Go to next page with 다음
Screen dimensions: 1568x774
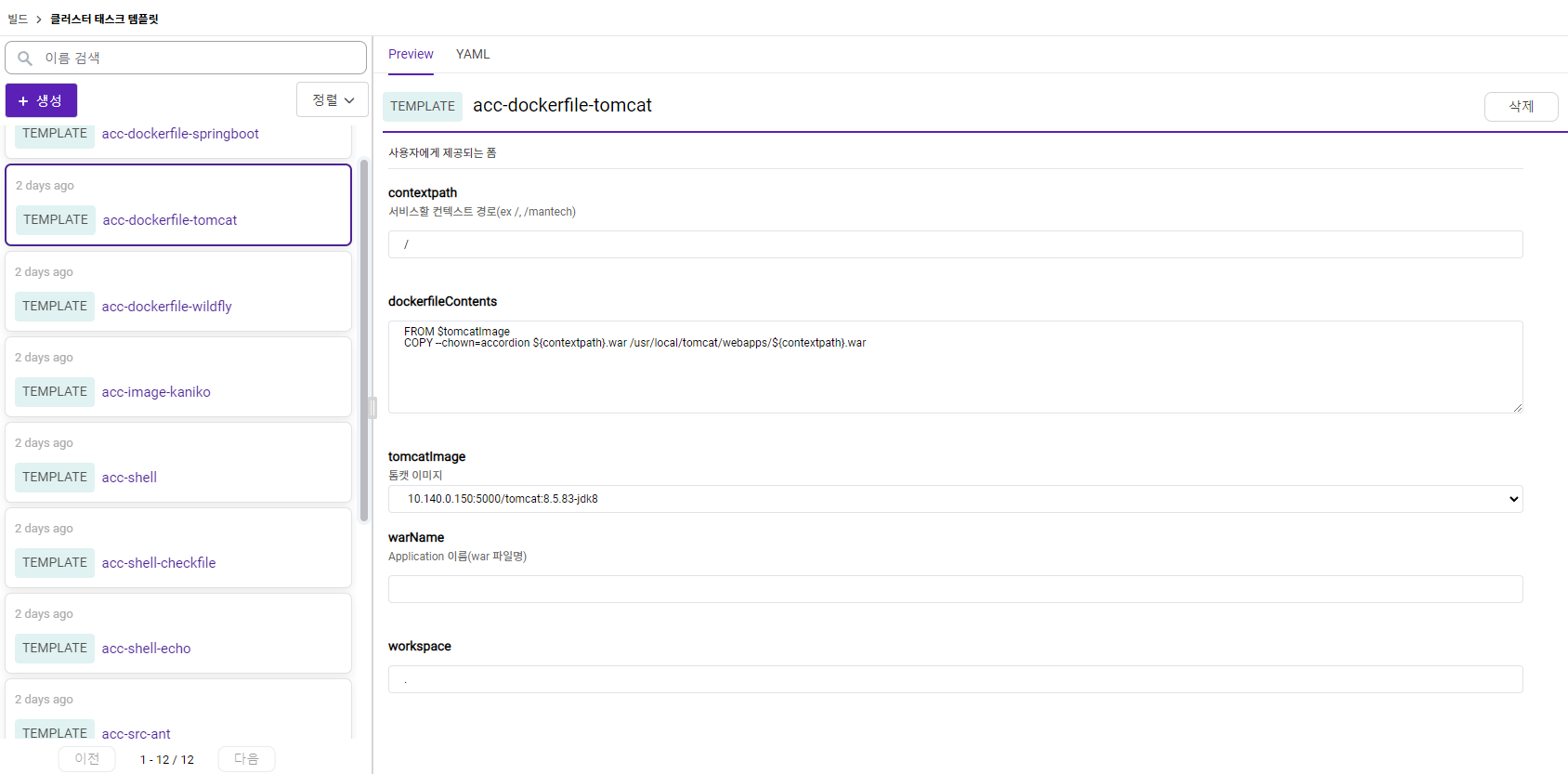click(246, 758)
